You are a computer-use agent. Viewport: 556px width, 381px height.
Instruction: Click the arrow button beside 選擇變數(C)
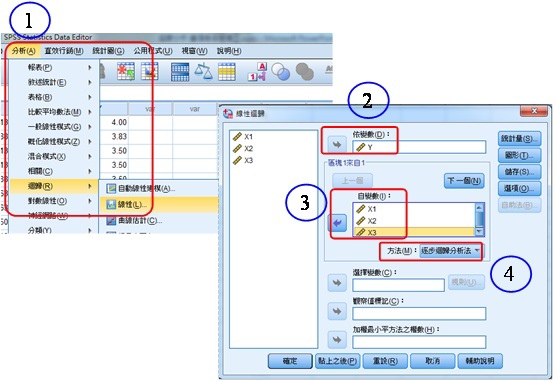point(337,283)
